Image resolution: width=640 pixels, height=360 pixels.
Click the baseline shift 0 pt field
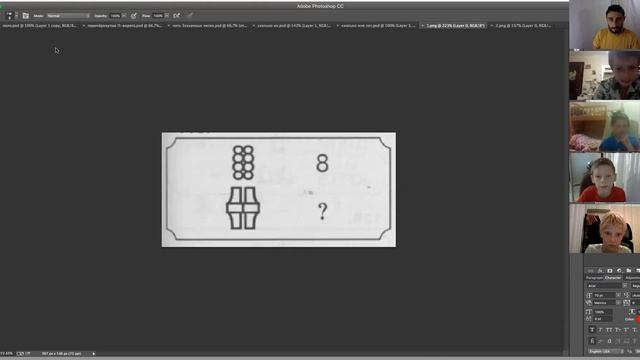pos(603,319)
